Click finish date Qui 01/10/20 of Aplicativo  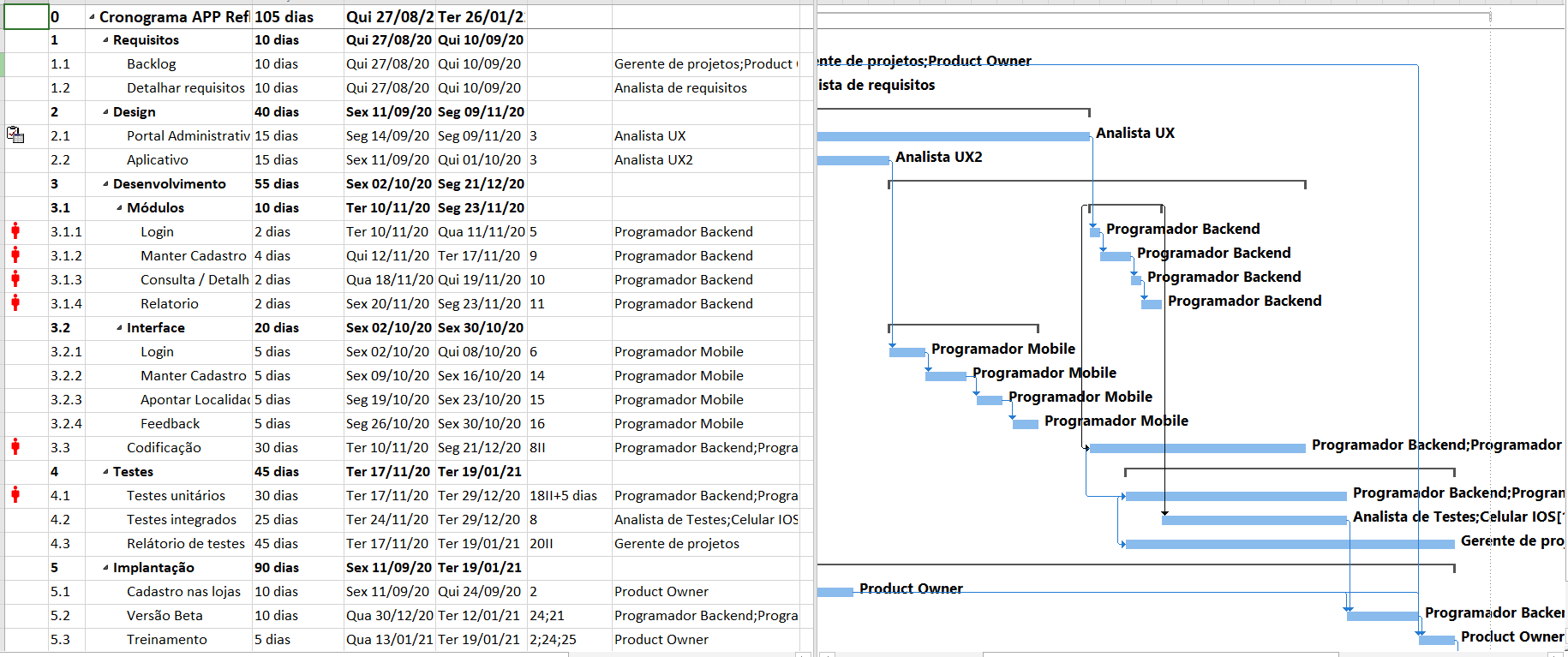click(x=481, y=160)
